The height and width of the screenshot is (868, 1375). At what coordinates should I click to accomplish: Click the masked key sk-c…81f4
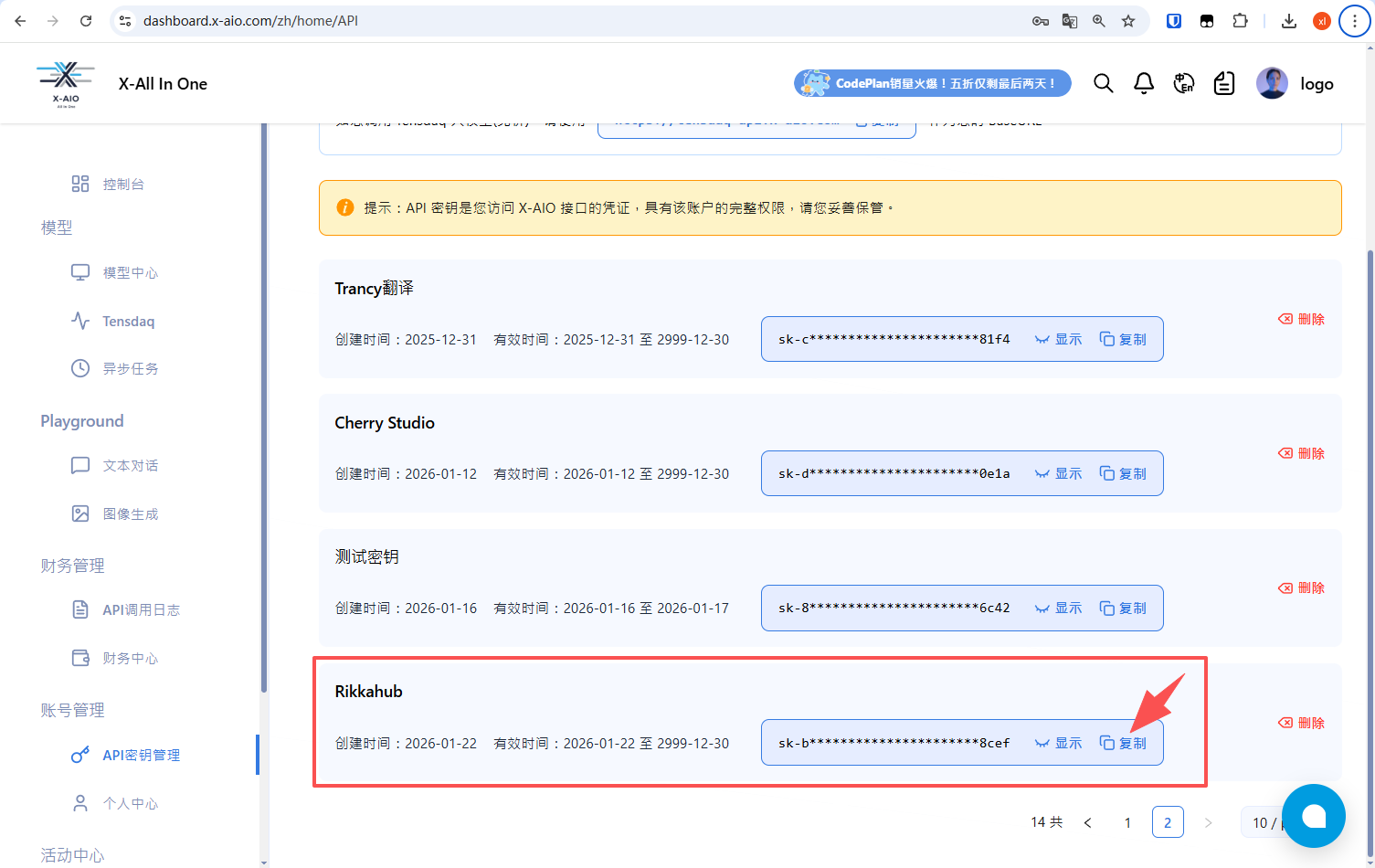coord(894,339)
